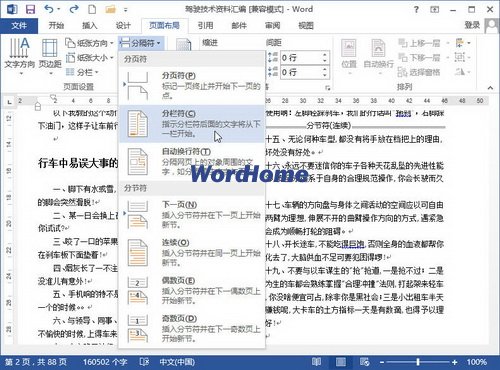The image size is (500, 370).
Task: Click the Word Help question mark
Action: point(416,10)
